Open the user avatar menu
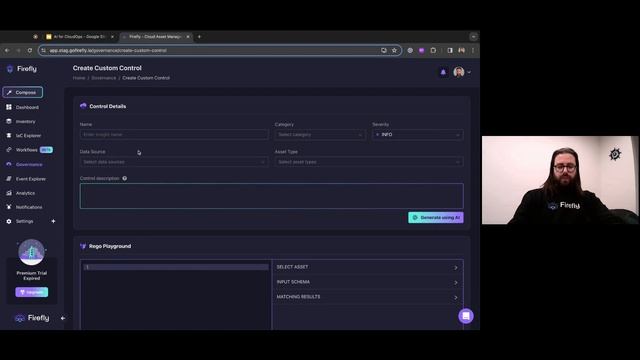Viewport: 640px width, 360px height. click(462, 72)
